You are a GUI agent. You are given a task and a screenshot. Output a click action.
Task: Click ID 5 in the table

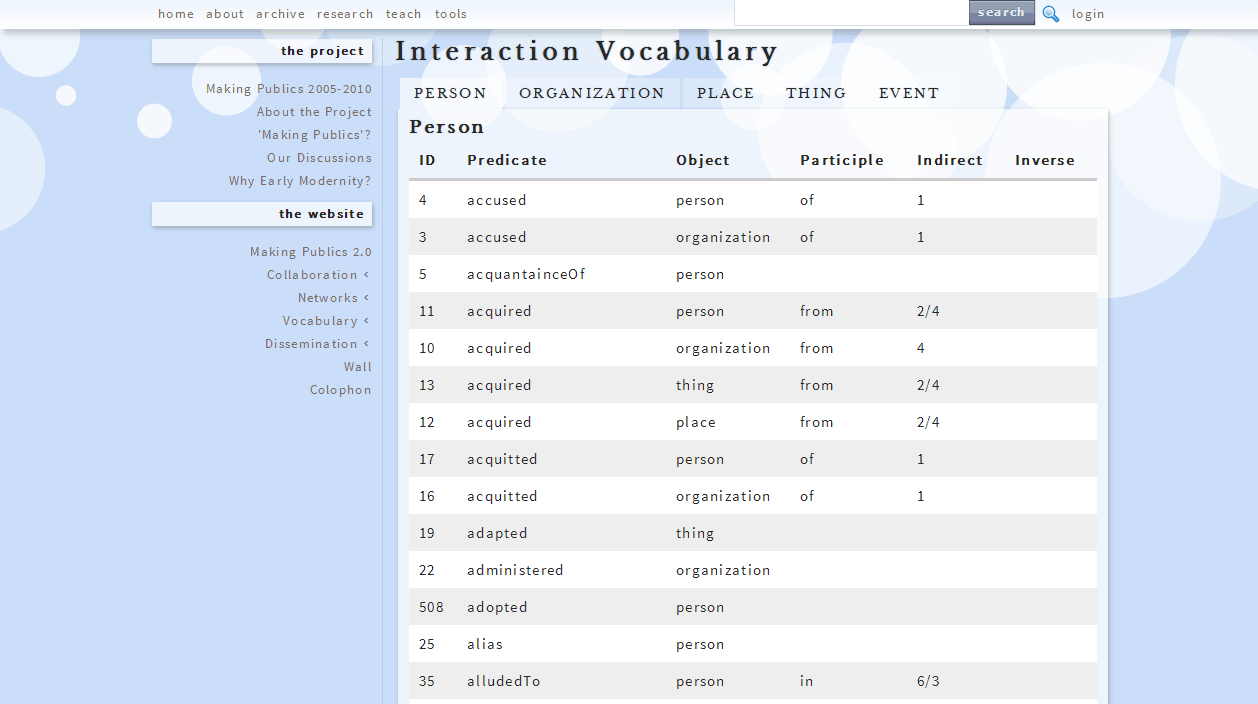(x=423, y=274)
